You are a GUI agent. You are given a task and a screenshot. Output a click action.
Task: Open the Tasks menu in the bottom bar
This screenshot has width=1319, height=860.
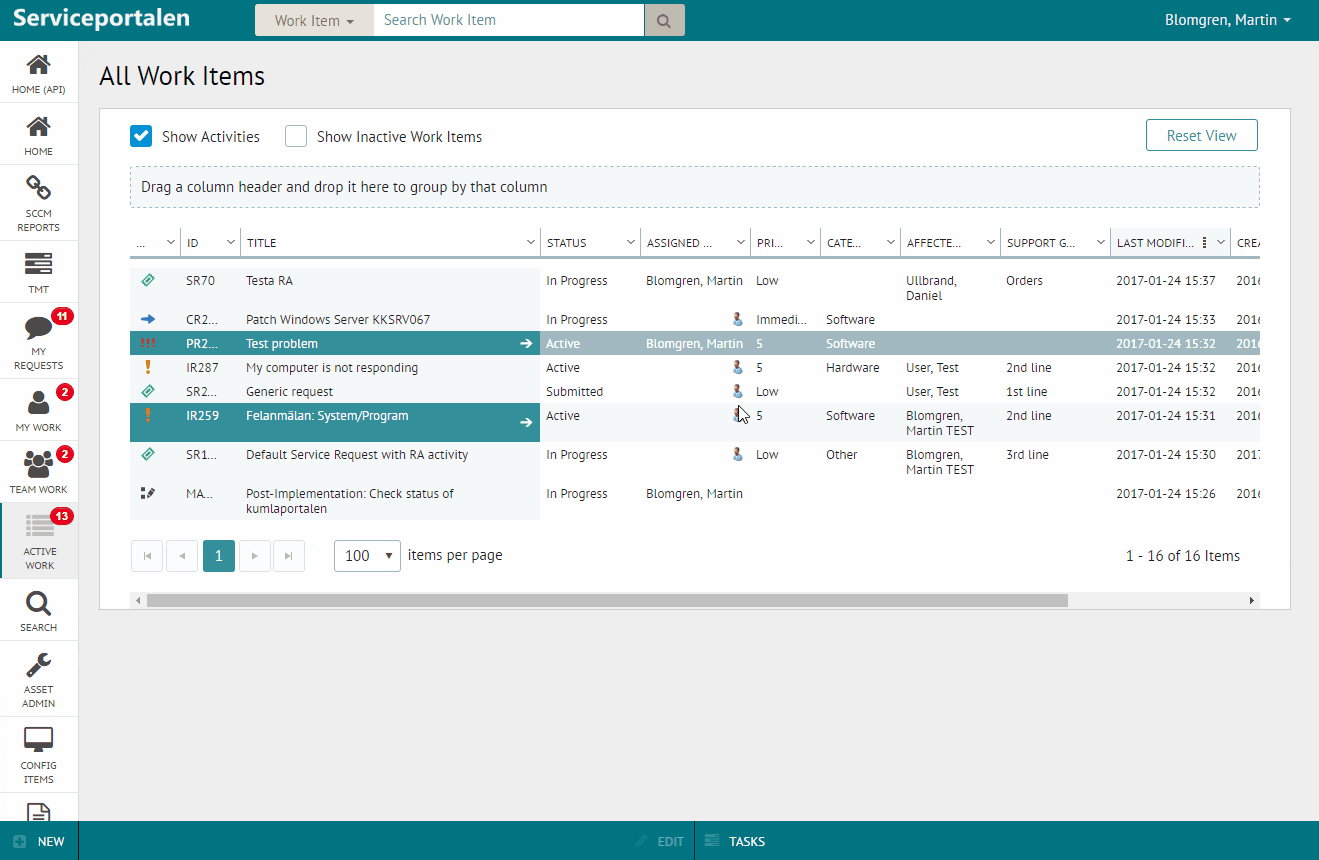click(x=735, y=841)
